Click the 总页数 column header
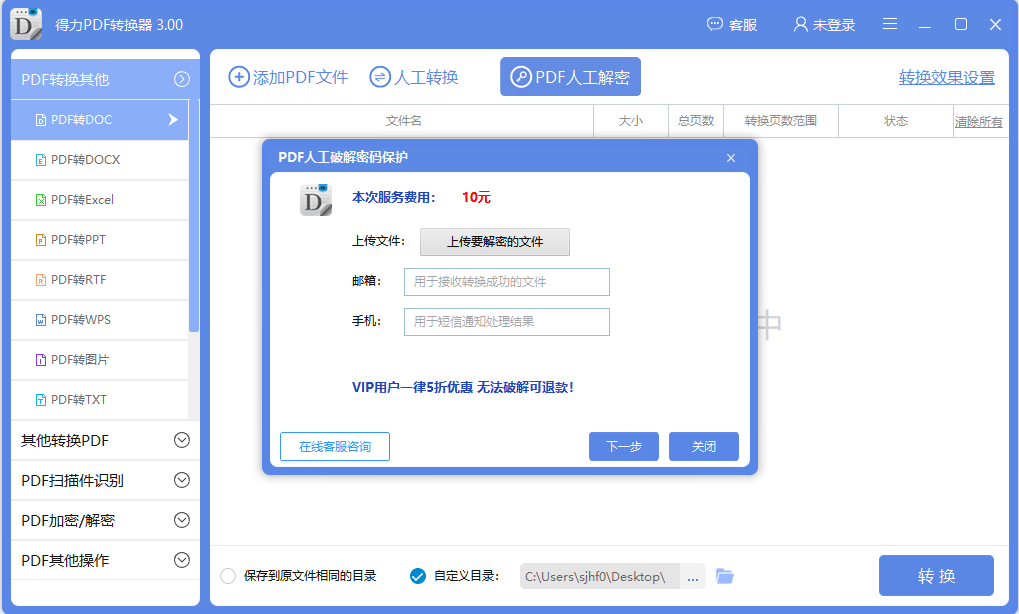 point(696,121)
